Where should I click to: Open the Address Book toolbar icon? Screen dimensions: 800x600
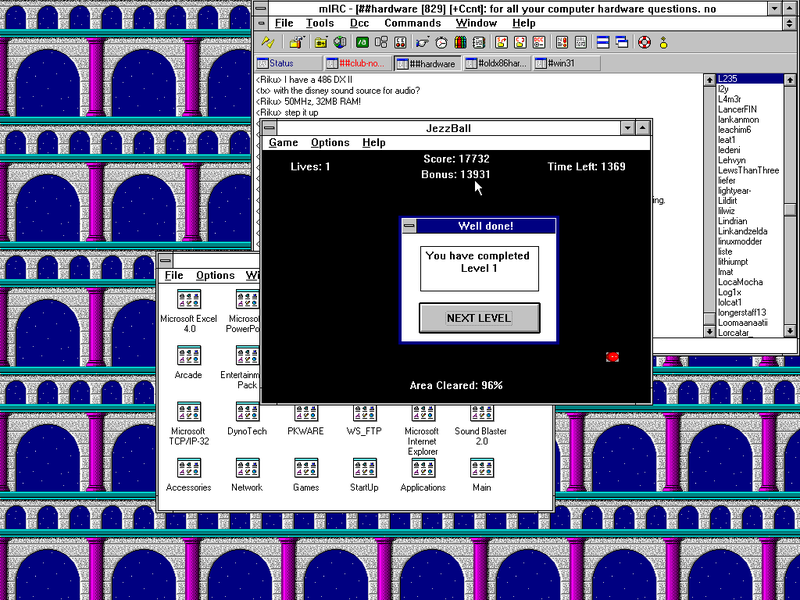(x=479, y=43)
